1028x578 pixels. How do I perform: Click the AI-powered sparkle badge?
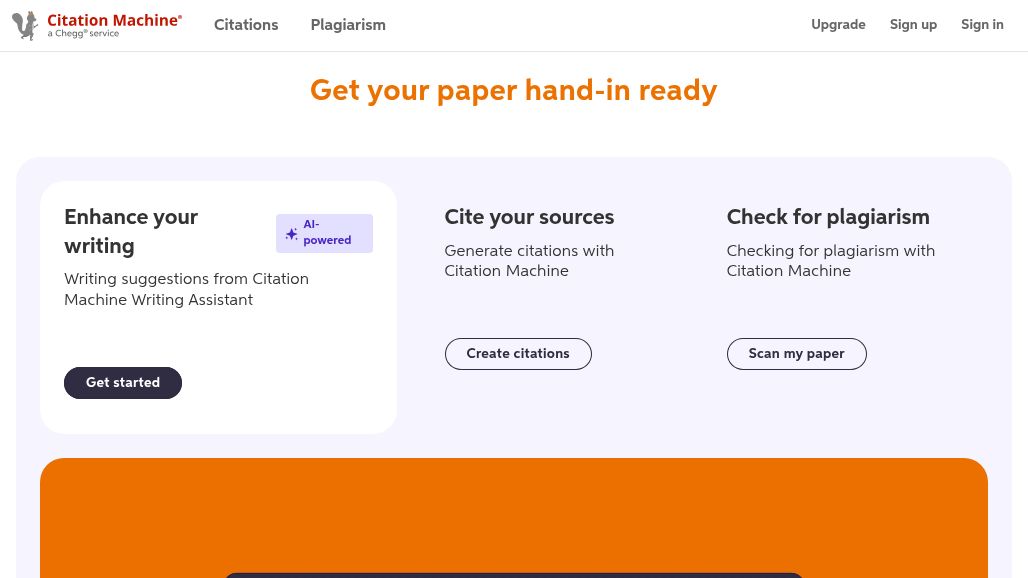[x=325, y=233]
